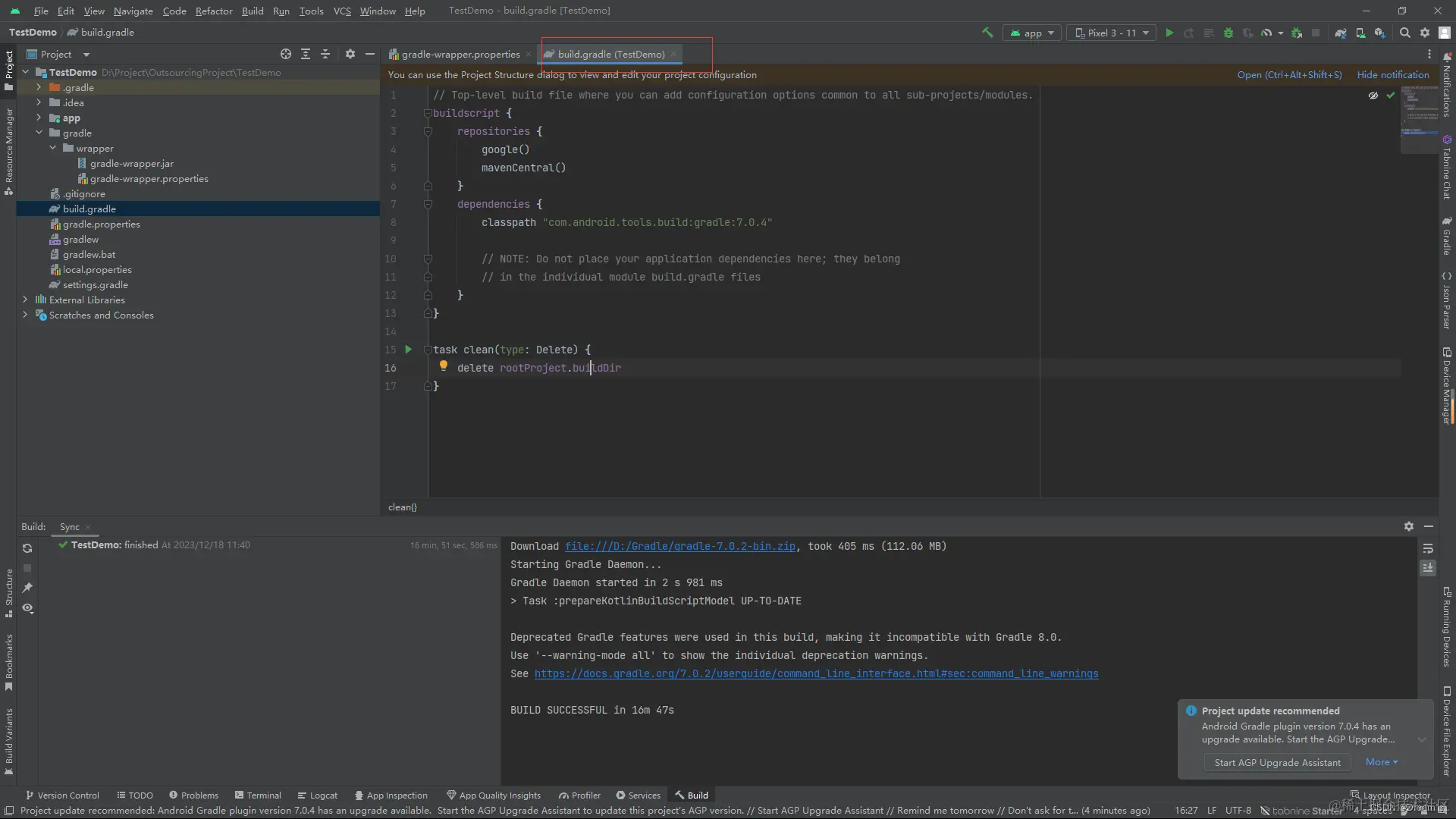1456x819 pixels.
Task: Start debugging with the green bug icon
Action: point(1228,33)
